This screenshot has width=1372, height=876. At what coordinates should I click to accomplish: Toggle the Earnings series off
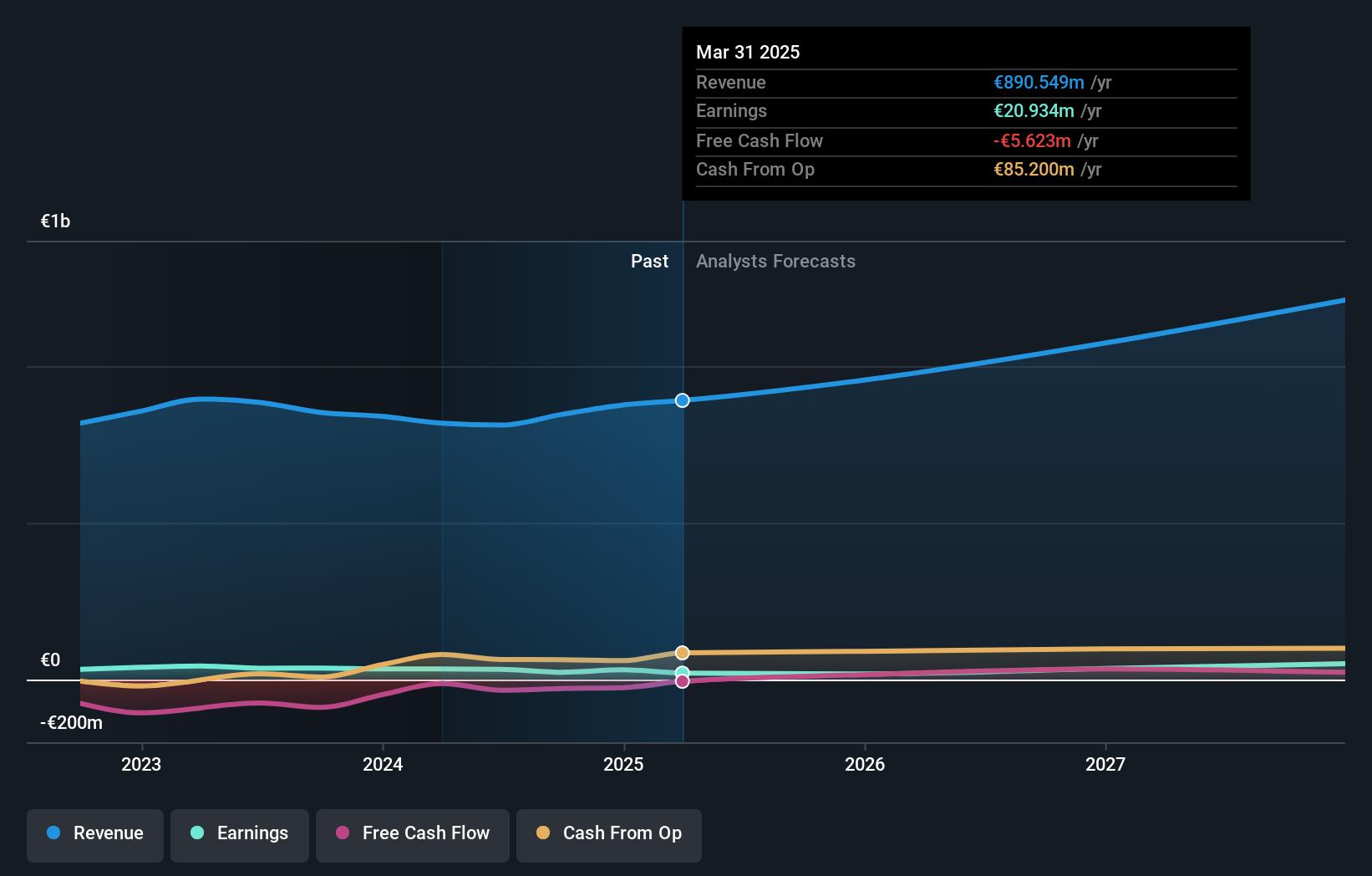click(x=240, y=835)
